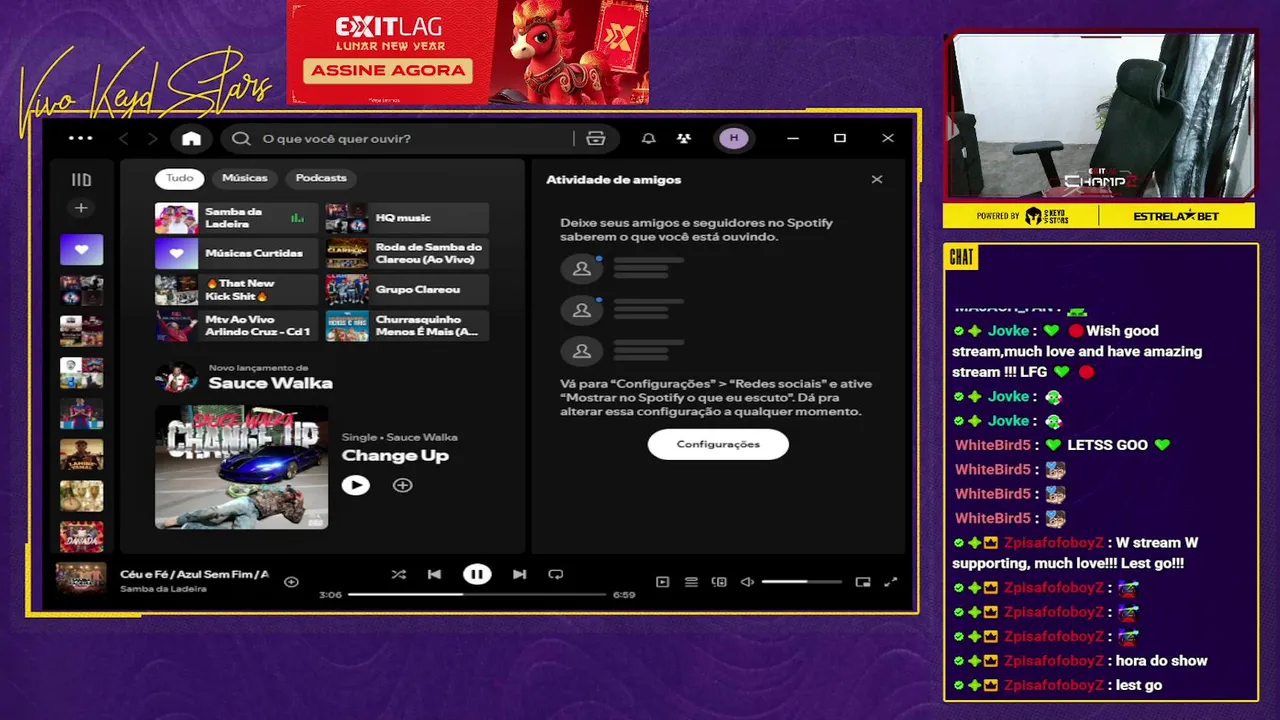Toggle repeat mode
1280x720 pixels.
(x=556, y=574)
